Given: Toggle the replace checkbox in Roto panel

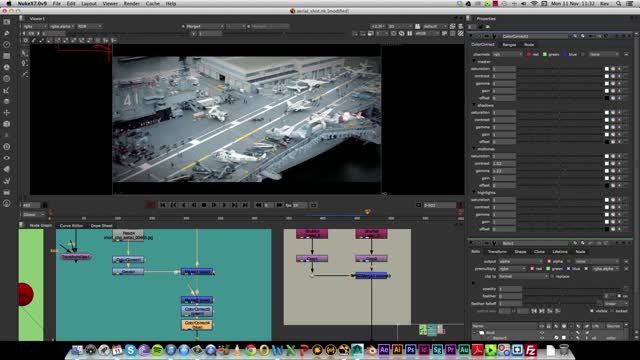Looking at the screenshot, I should (x=552, y=276).
